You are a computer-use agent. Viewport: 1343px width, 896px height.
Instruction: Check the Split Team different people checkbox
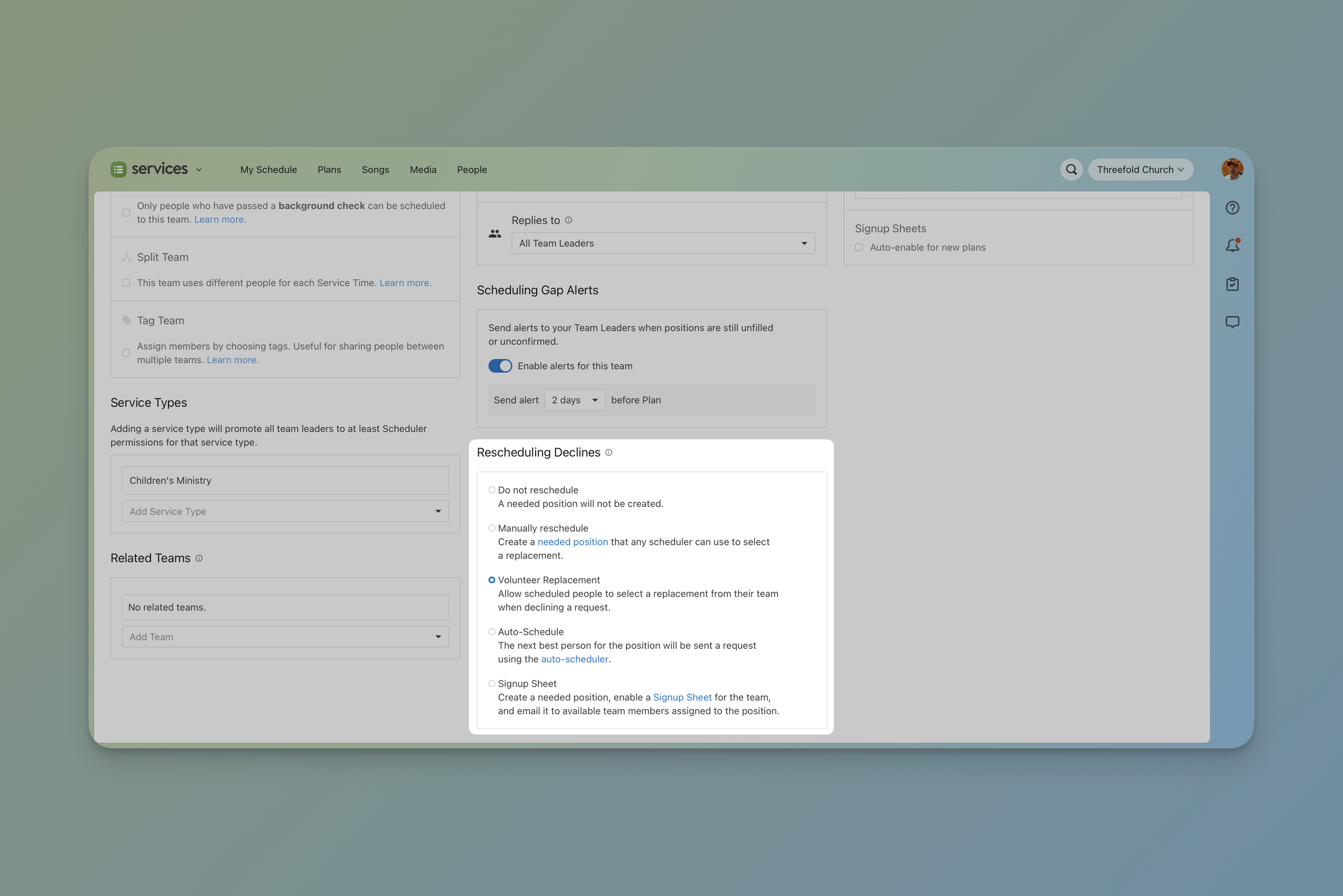pyautogui.click(x=126, y=283)
